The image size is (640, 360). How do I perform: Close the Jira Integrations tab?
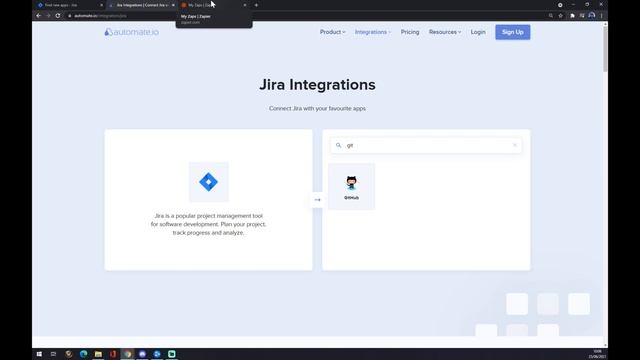173,5
